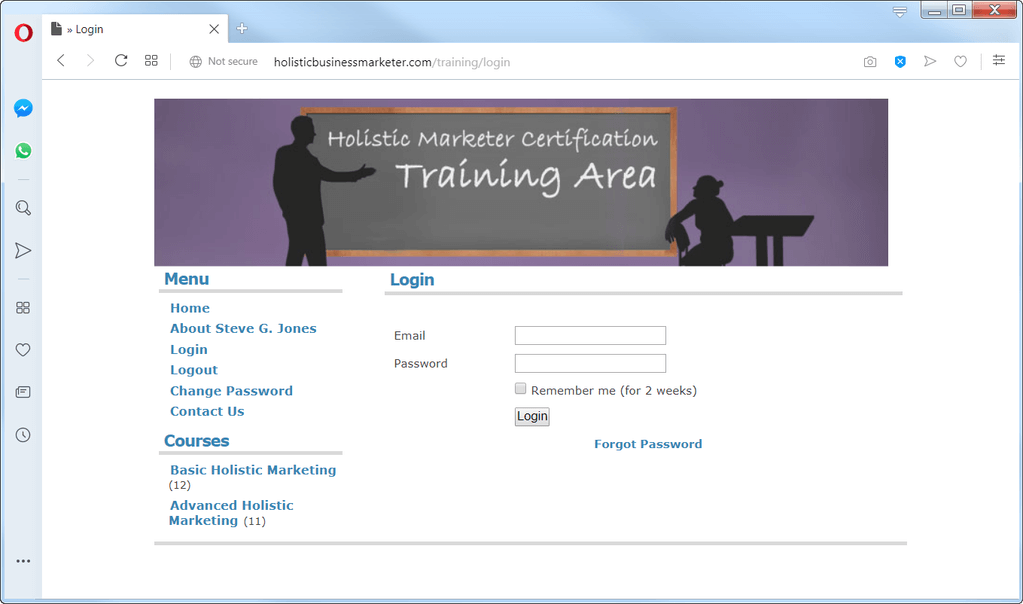View site info via Not secure badge
This screenshot has width=1023, height=604.
(x=224, y=61)
